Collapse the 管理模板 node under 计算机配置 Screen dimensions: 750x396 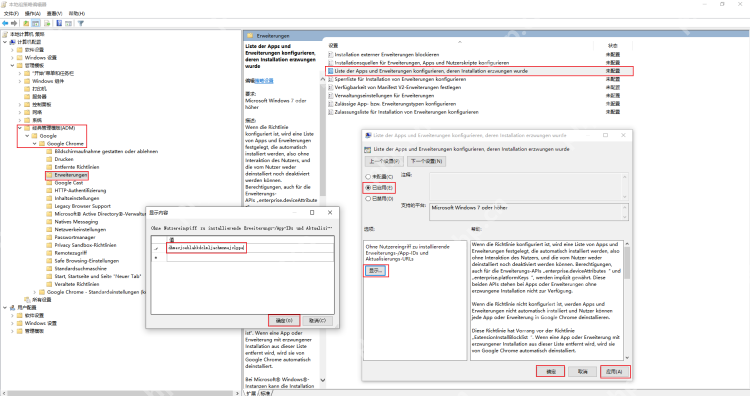pos(12,66)
